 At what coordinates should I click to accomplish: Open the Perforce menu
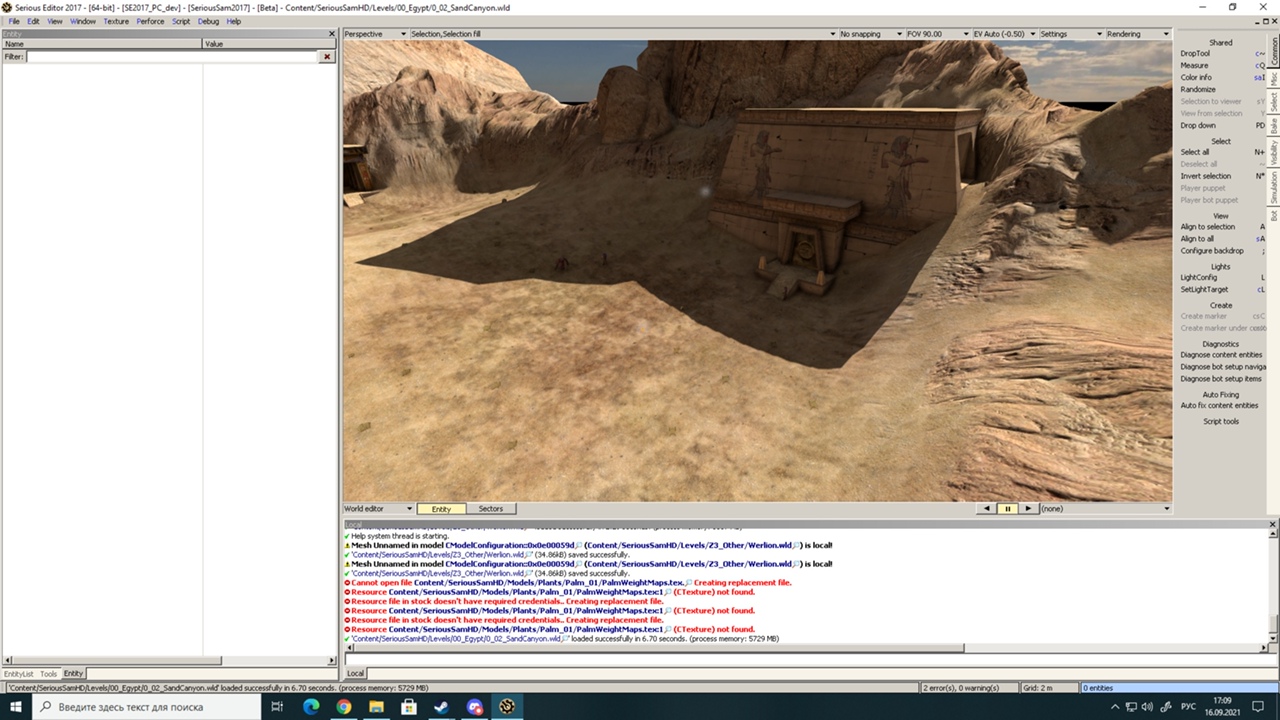pyautogui.click(x=150, y=21)
